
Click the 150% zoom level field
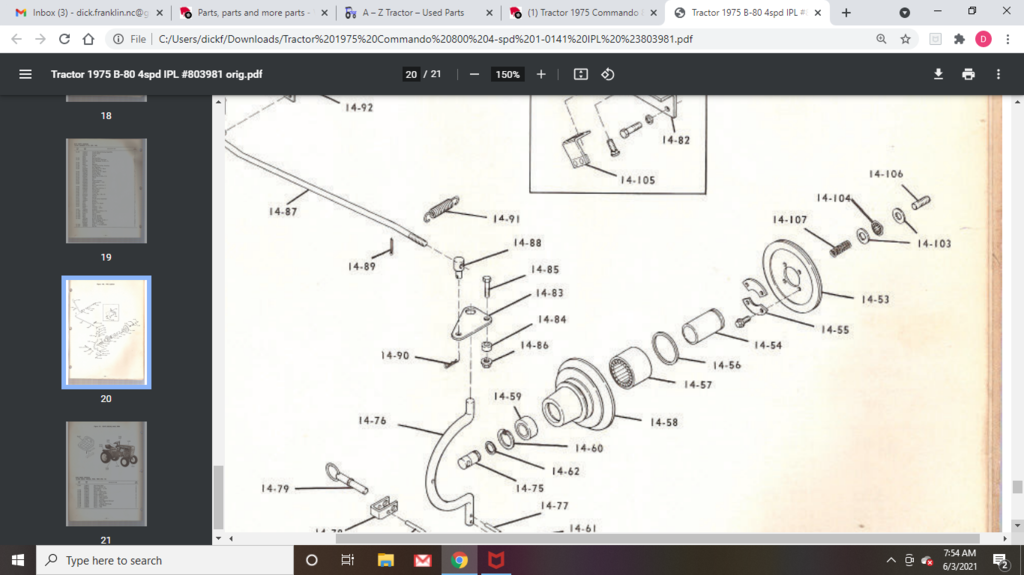coord(507,74)
